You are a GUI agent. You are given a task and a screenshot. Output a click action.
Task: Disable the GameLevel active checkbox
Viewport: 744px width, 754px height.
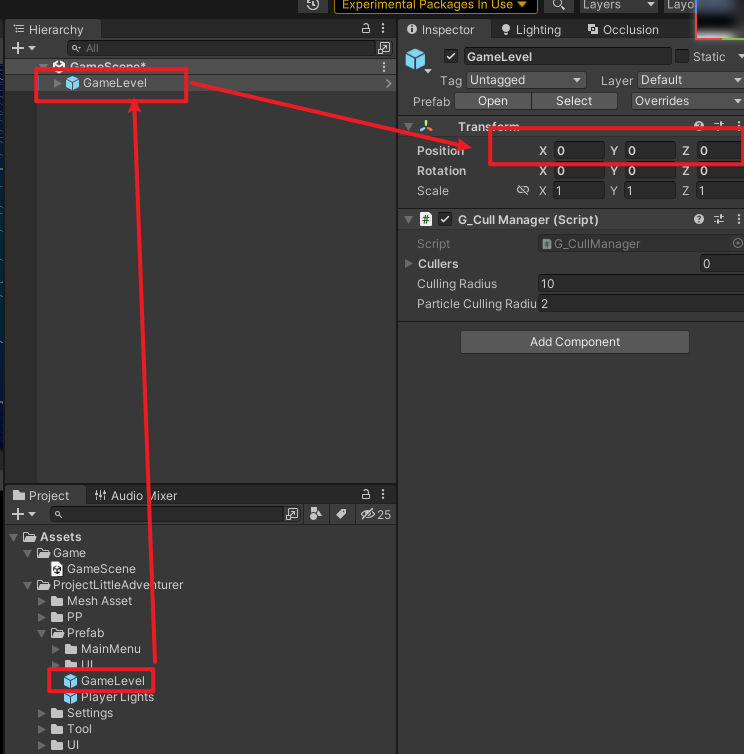coord(451,57)
